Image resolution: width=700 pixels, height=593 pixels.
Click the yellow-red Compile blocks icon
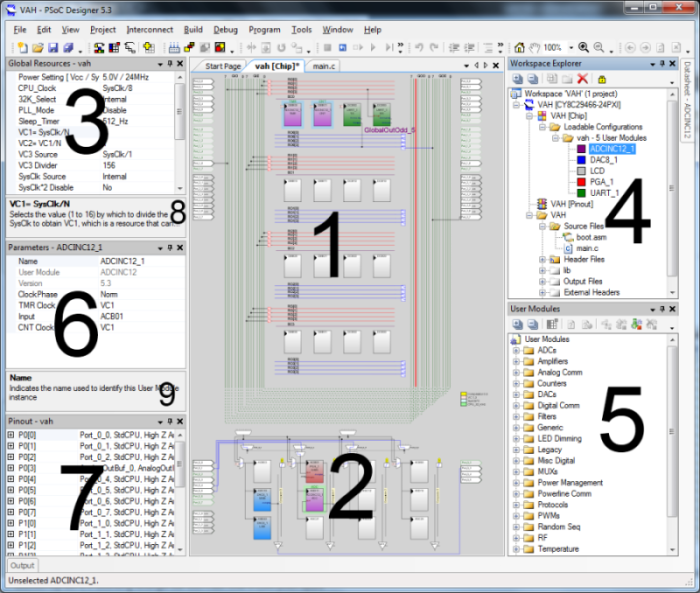pos(189,47)
